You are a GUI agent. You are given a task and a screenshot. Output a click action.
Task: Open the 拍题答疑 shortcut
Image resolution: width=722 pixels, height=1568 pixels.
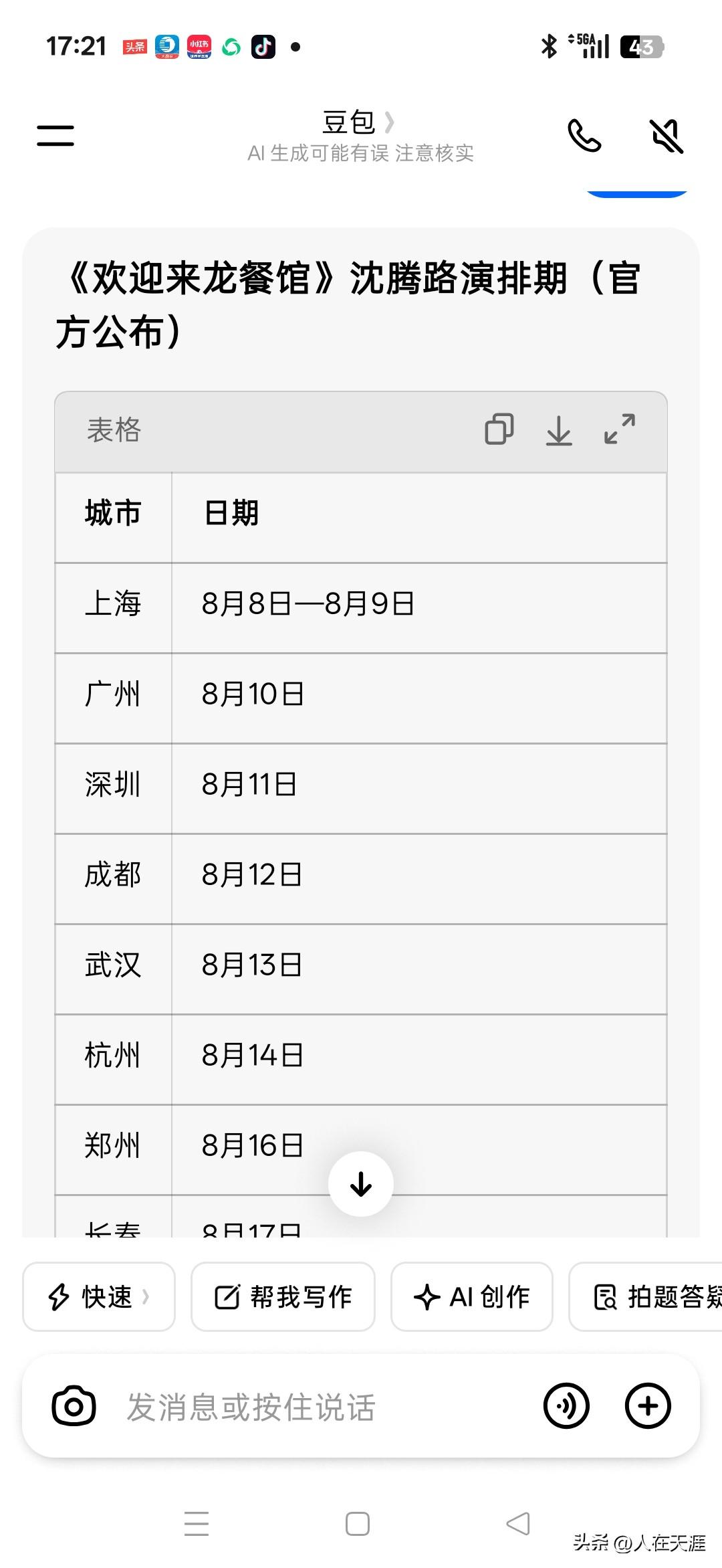coord(646,1296)
